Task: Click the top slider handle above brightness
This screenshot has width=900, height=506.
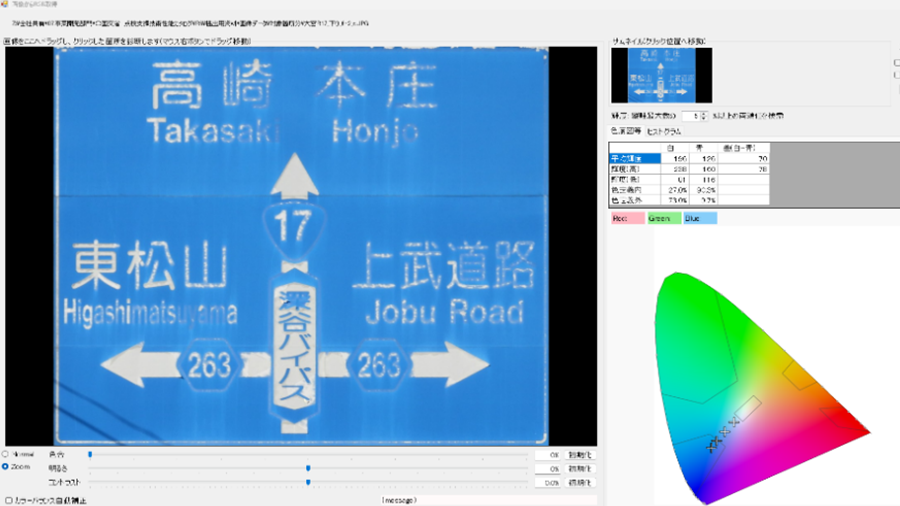Action: (90, 454)
